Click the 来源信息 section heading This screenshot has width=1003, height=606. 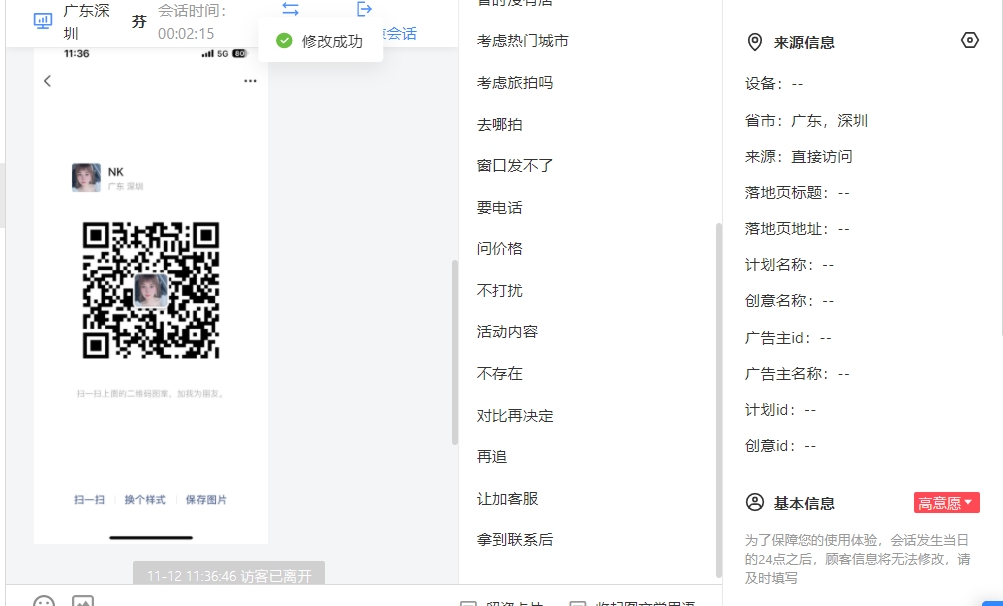(804, 43)
